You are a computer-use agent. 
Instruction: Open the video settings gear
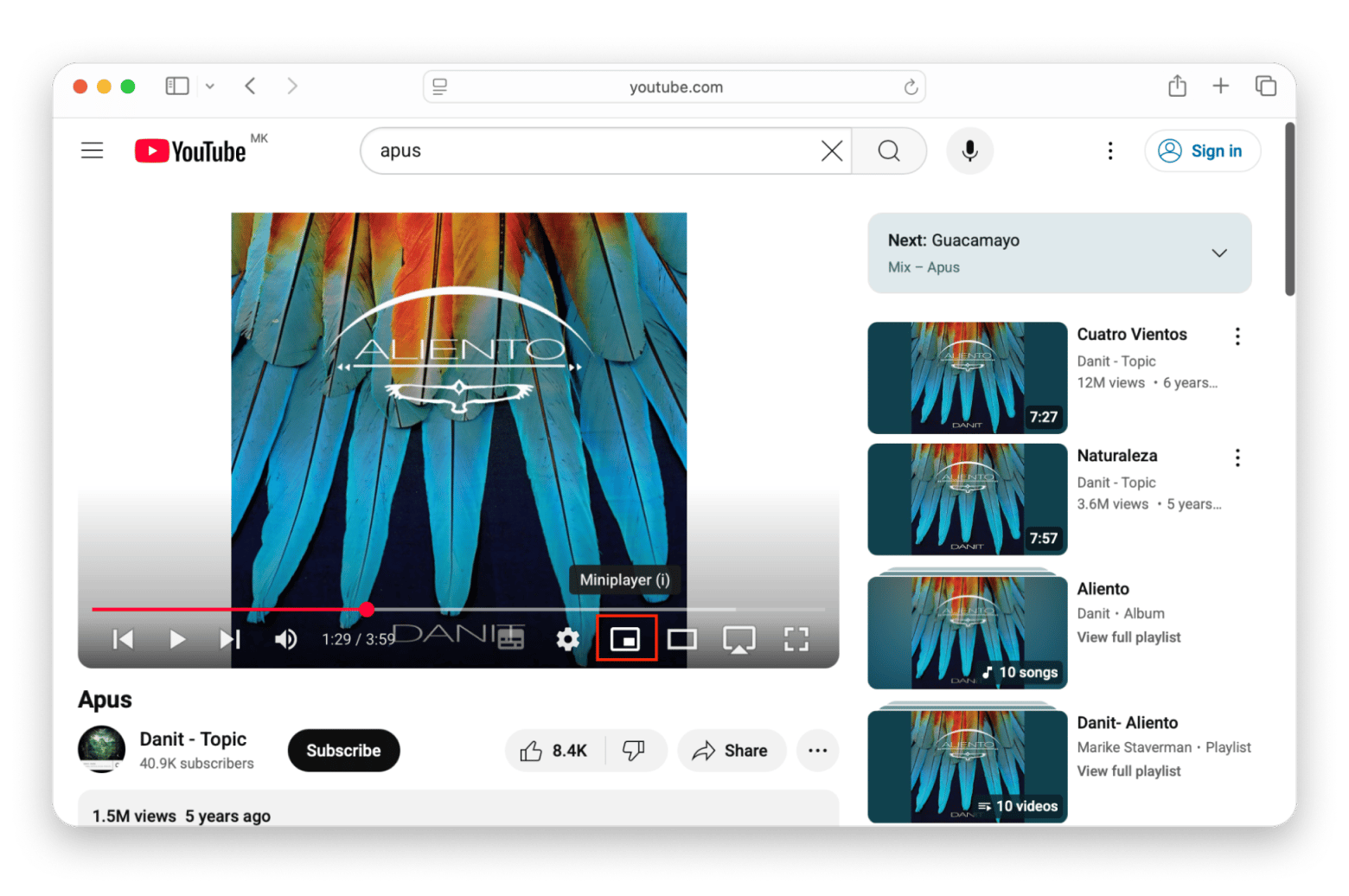pyautogui.click(x=567, y=639)
